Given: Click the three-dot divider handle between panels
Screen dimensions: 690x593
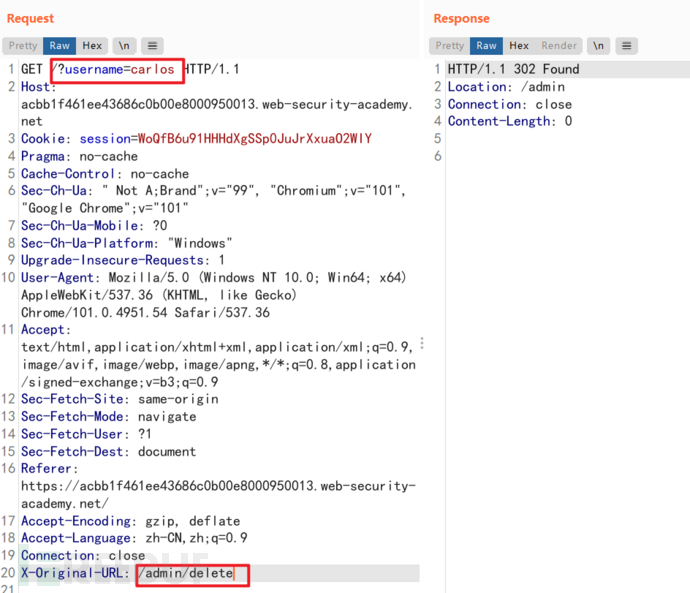Looking at the screenshot, I should point(422,344).
